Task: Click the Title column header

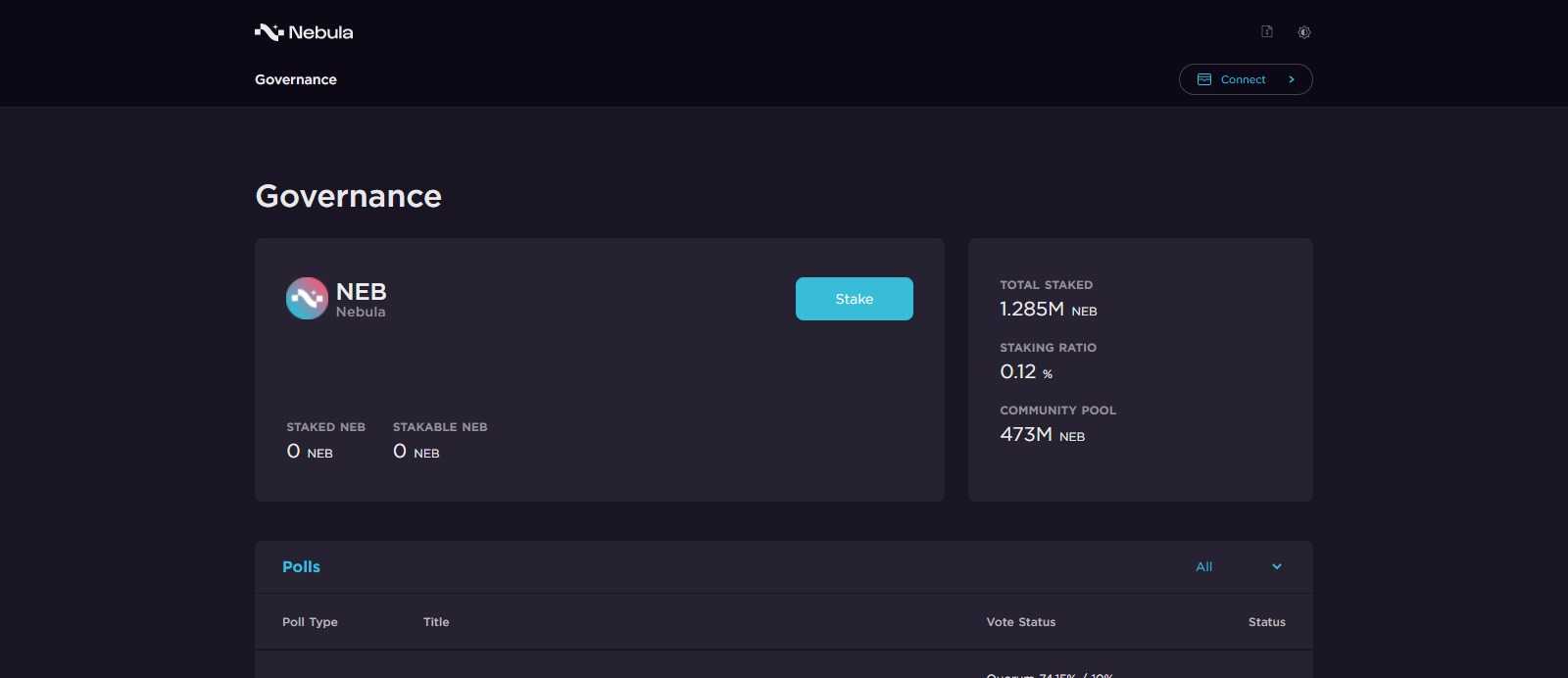Action: [x=436, y=622]
